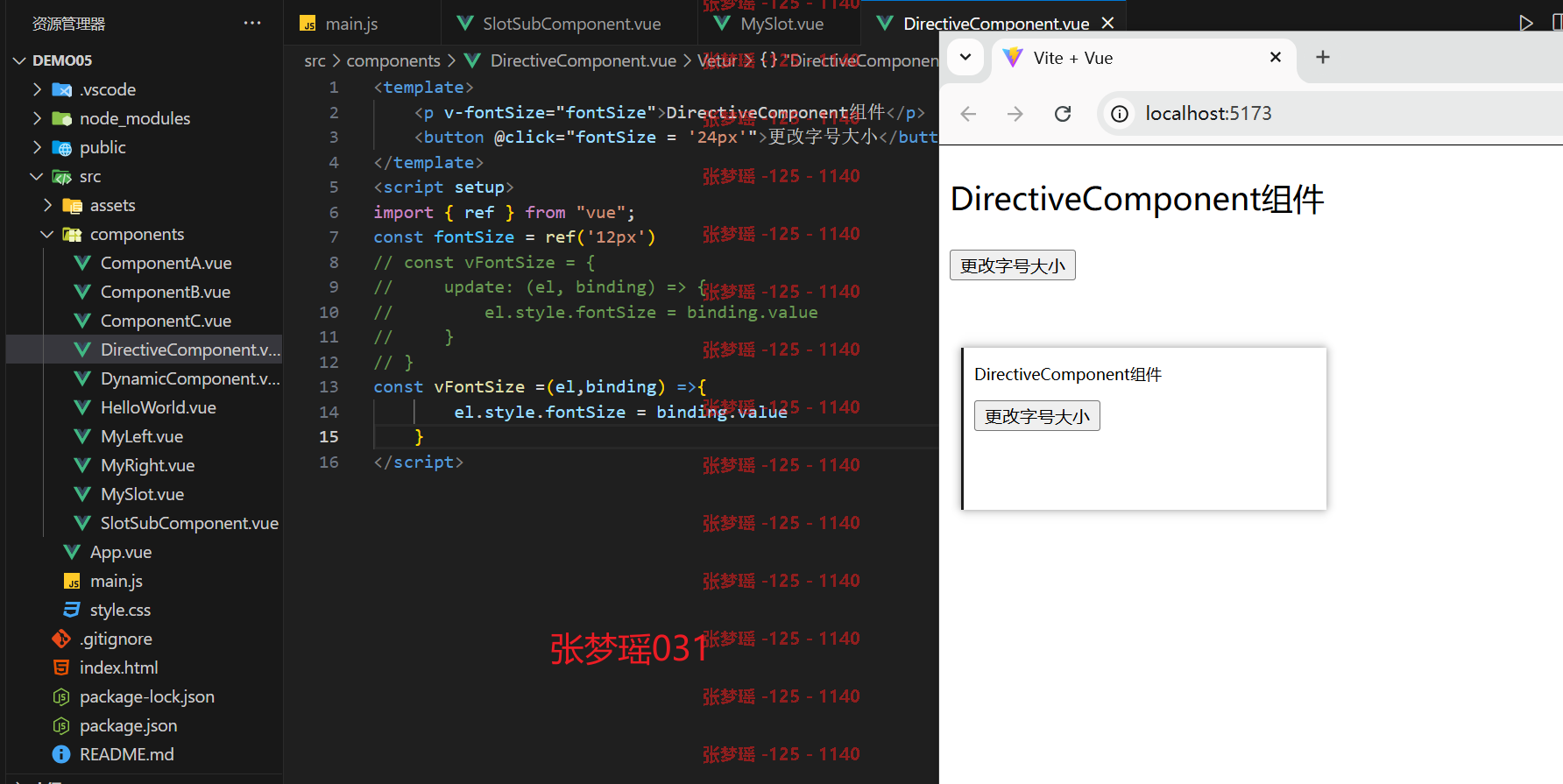Click the small DirectiveComponent组件 text in box
Viewport: 1563px width, 784px height.
point(1068,375)
